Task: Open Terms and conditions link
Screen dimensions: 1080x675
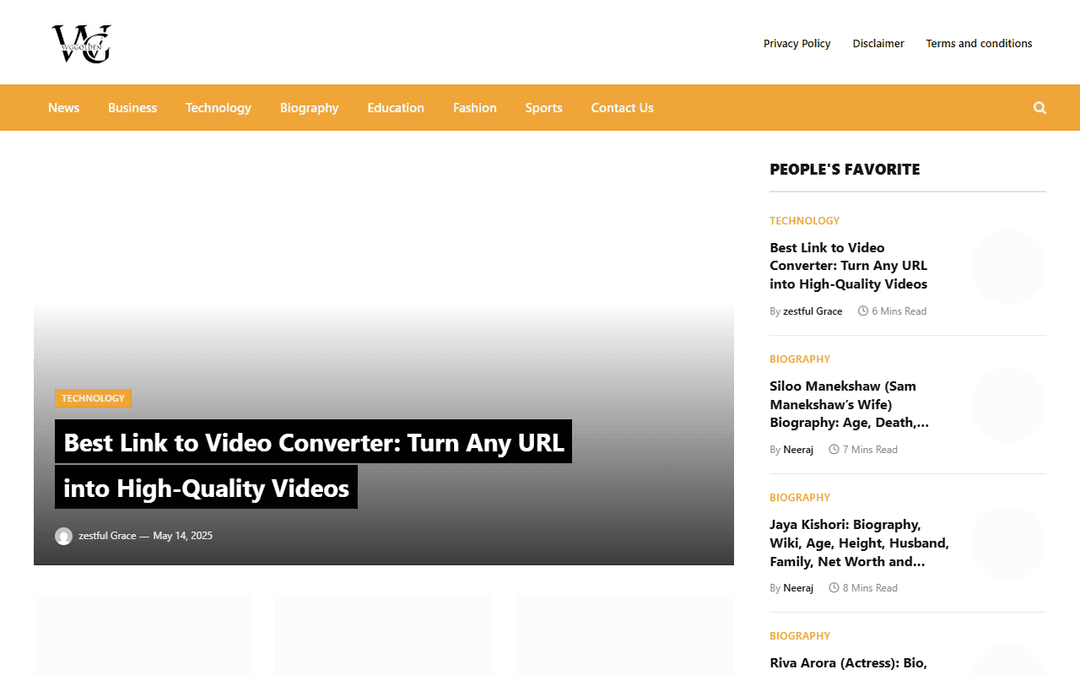Action: click(979, 43)
